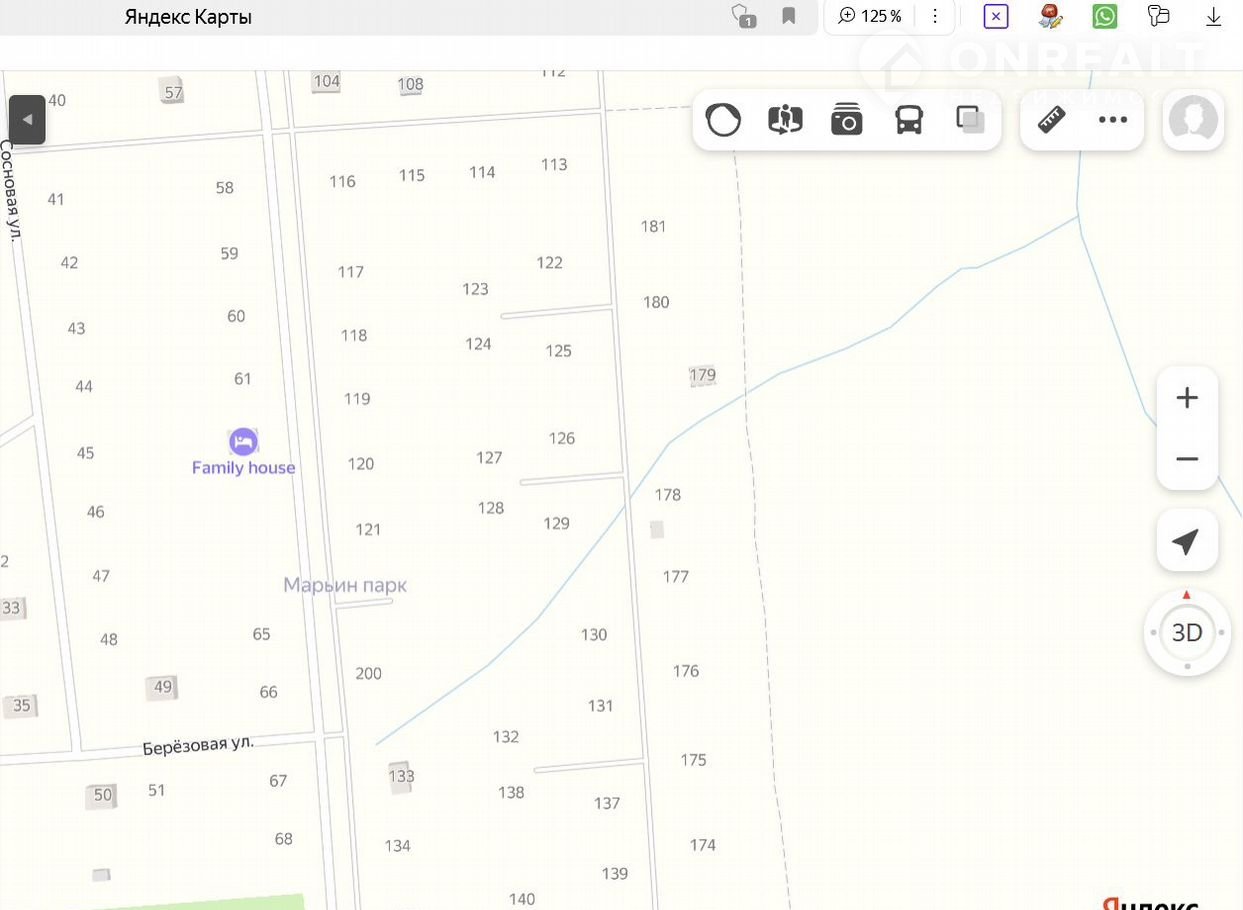Screen dimensions: 1243x910
Task: Toggle 3D map view
Action: [x=1187, y=633]
